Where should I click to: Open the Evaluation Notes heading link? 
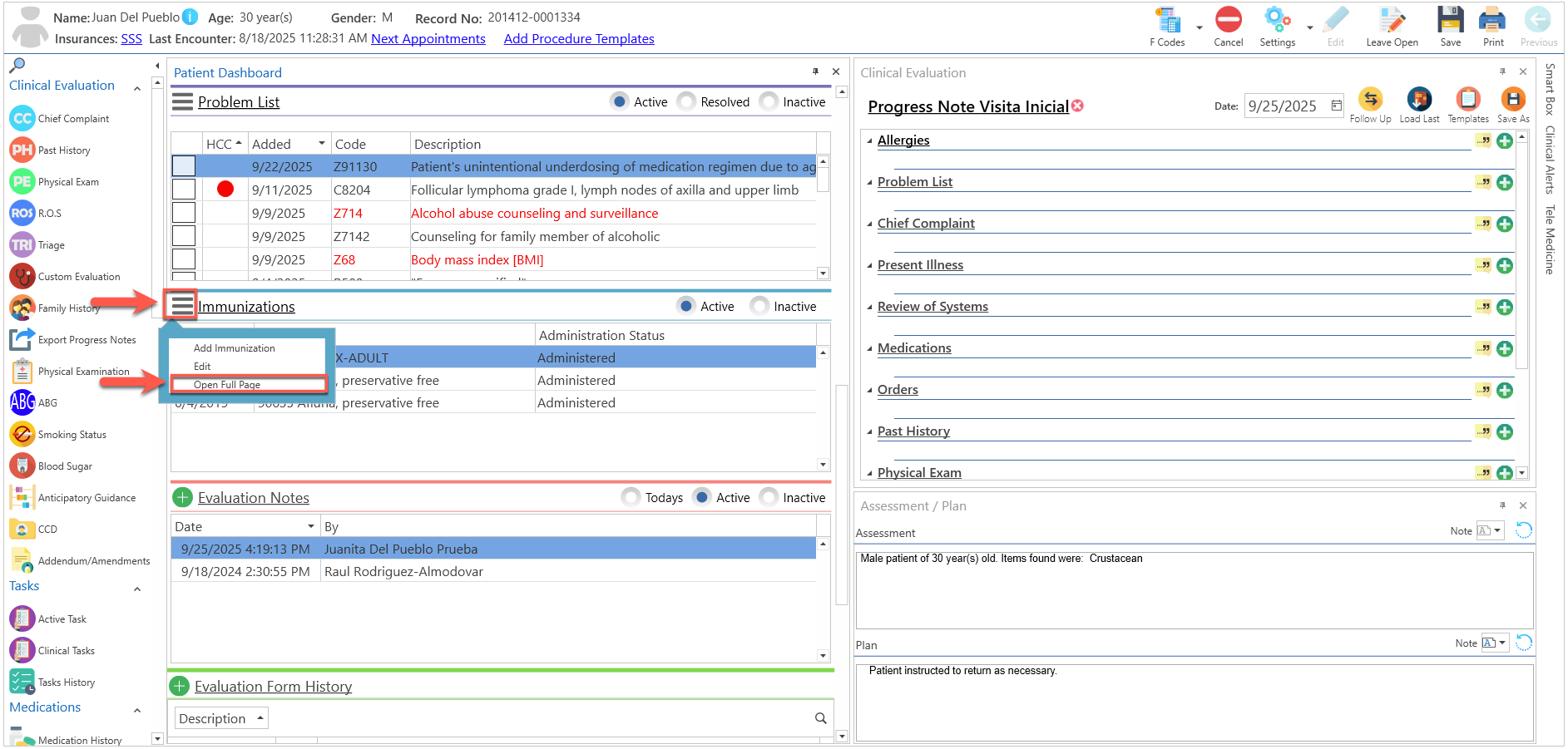click(x=254, y=498)
